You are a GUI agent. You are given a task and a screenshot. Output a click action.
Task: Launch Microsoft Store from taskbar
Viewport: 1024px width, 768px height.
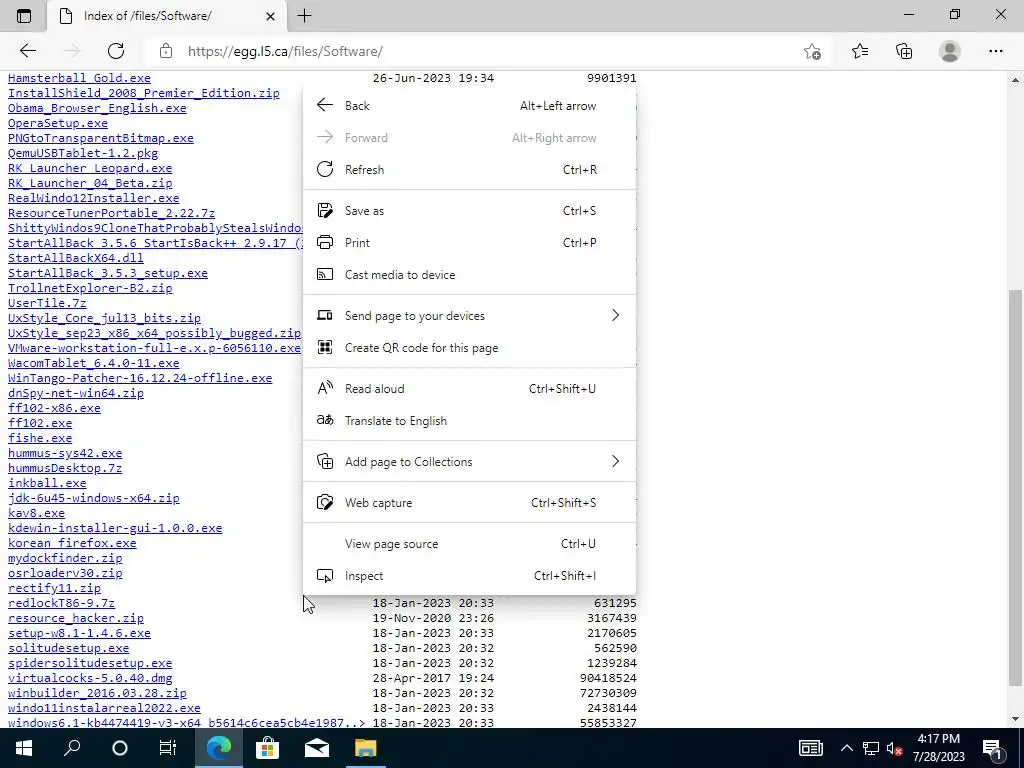(x=268, y=748)
